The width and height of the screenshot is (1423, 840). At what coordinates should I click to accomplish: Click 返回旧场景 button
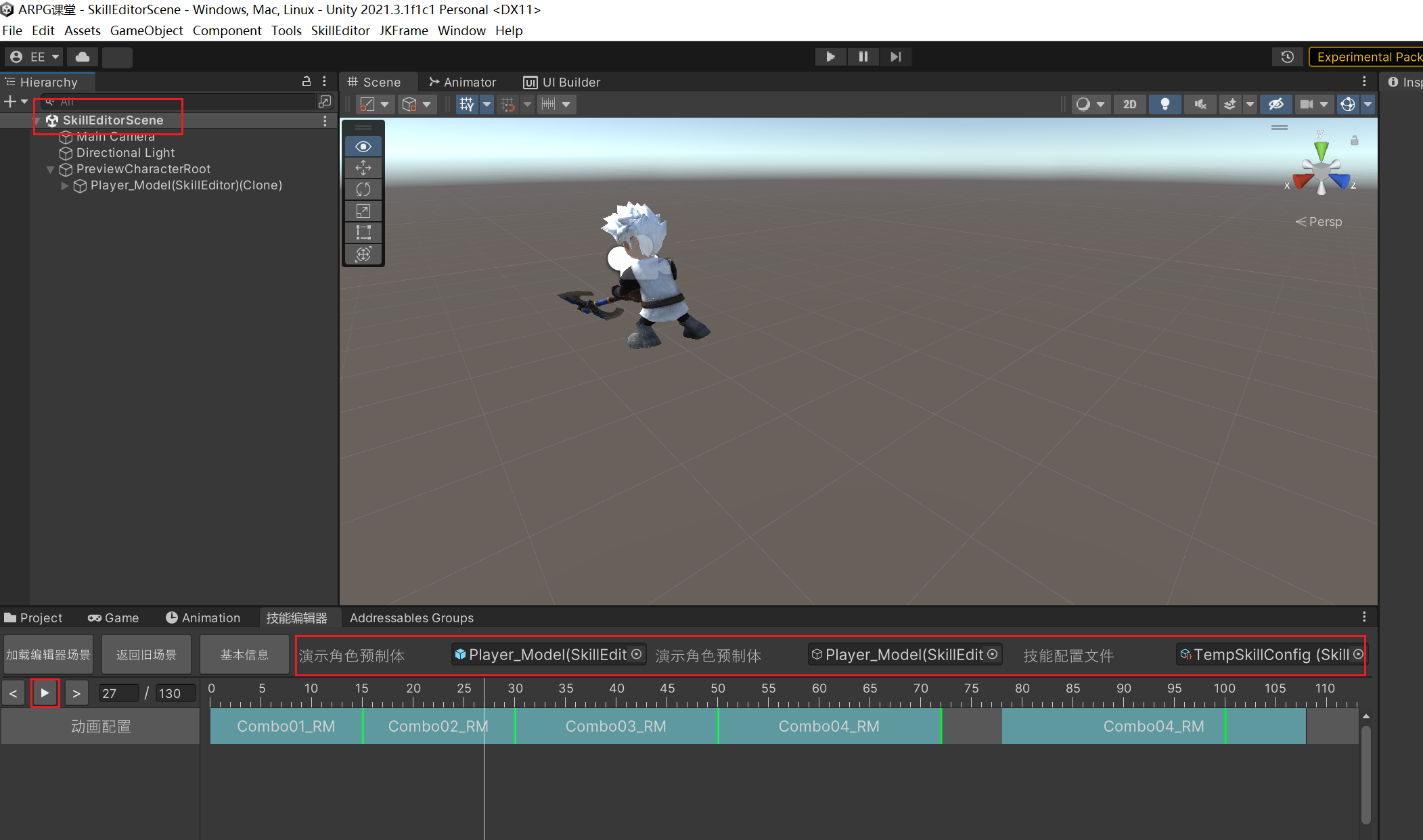(146, 655)
